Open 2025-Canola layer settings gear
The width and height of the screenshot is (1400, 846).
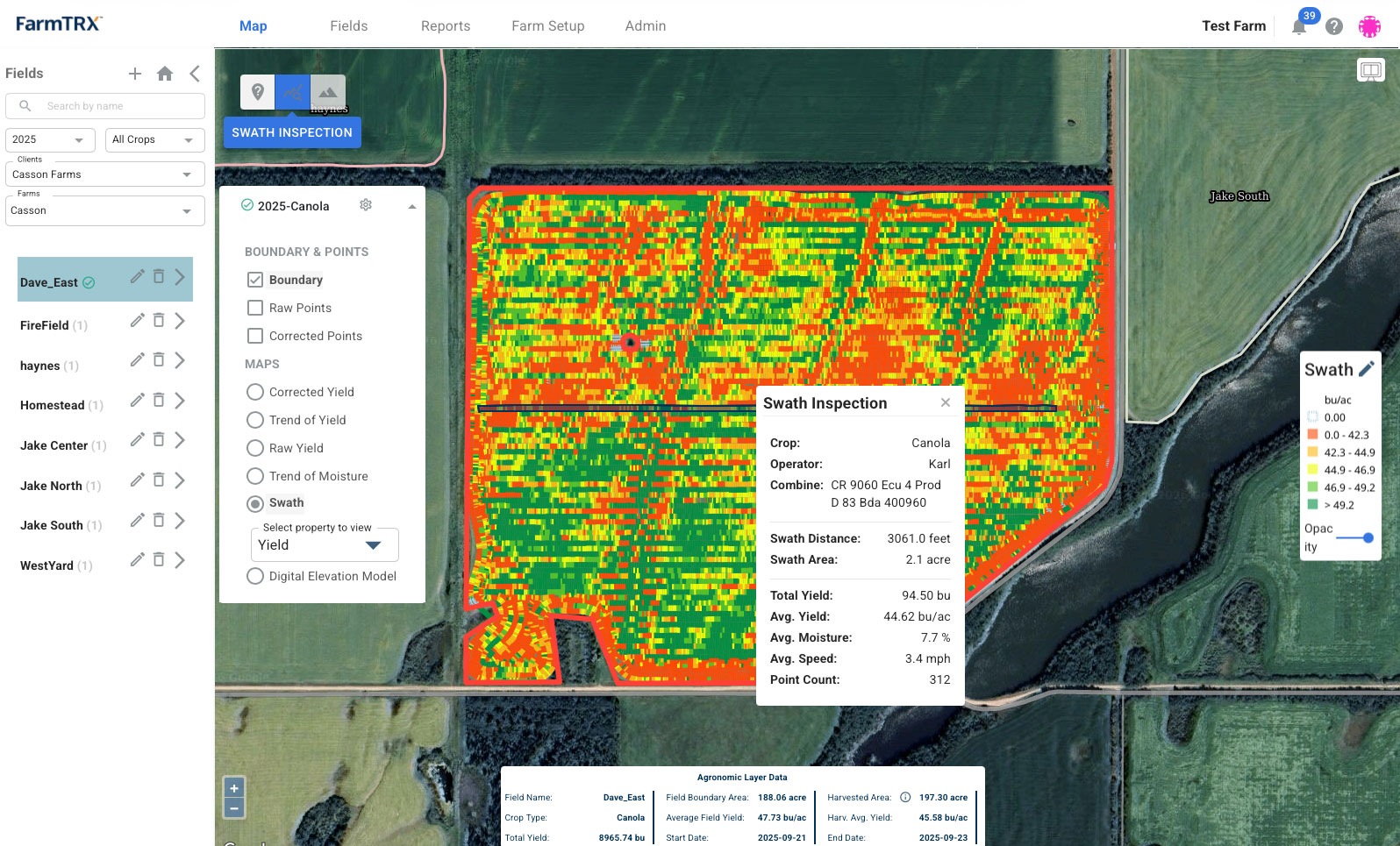click(x=366, y=205)
